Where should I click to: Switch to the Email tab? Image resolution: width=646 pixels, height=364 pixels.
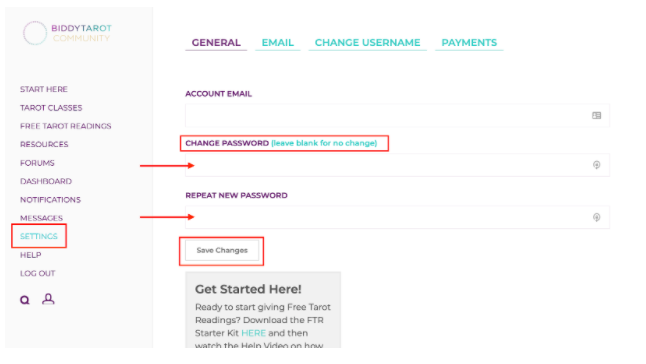point(278,43)
